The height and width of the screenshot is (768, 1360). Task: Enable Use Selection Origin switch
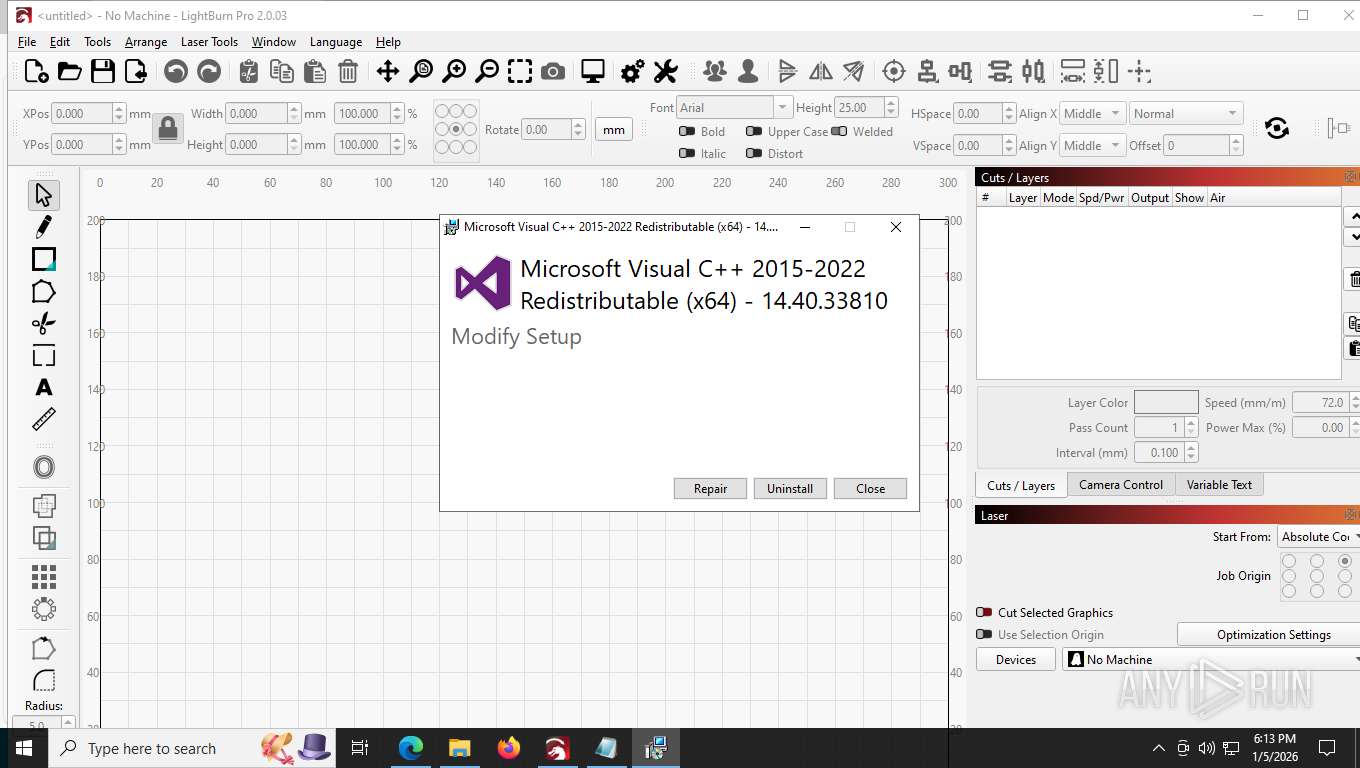coord(984,634)
